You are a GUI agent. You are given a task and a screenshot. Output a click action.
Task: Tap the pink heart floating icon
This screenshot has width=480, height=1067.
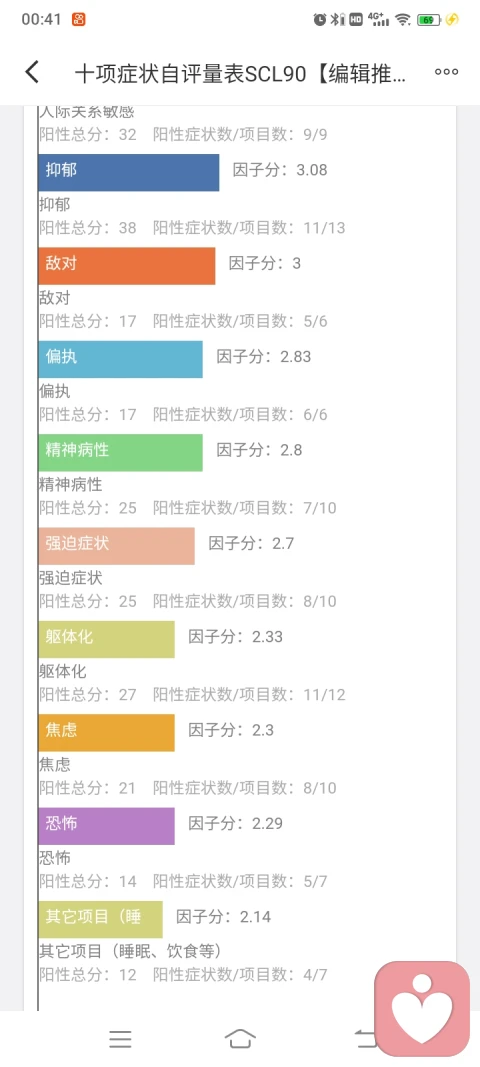(x=422, y=1008)
